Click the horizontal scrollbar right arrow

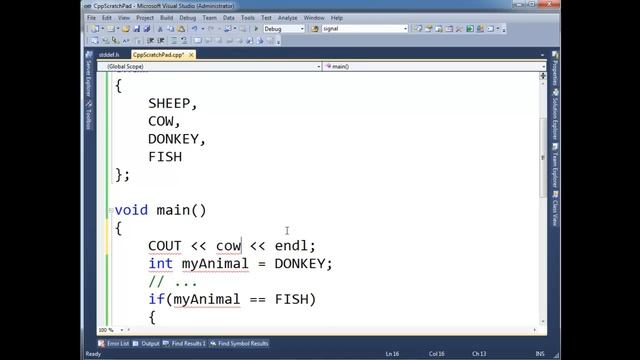click(535, 330)
